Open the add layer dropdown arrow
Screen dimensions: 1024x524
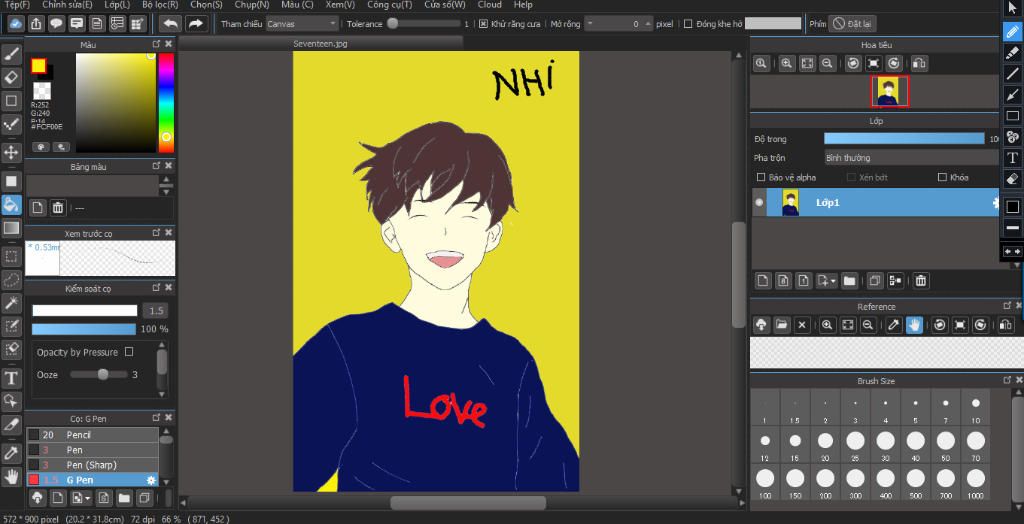click(x=835, y=281)
